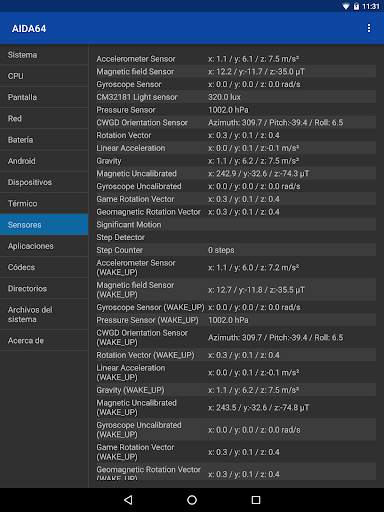
Task: Open the Códecs section
Action: pyautogui.click(x=44, y=267)
